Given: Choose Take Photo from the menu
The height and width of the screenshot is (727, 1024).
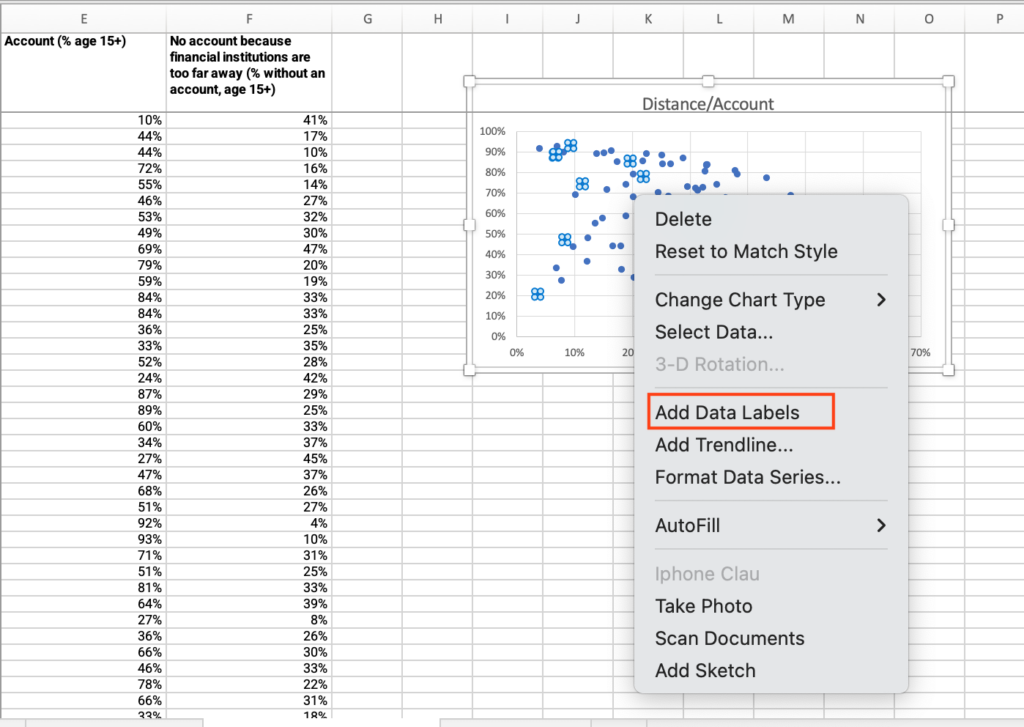Looking at the screenshot, I should (x=703, y=606).
